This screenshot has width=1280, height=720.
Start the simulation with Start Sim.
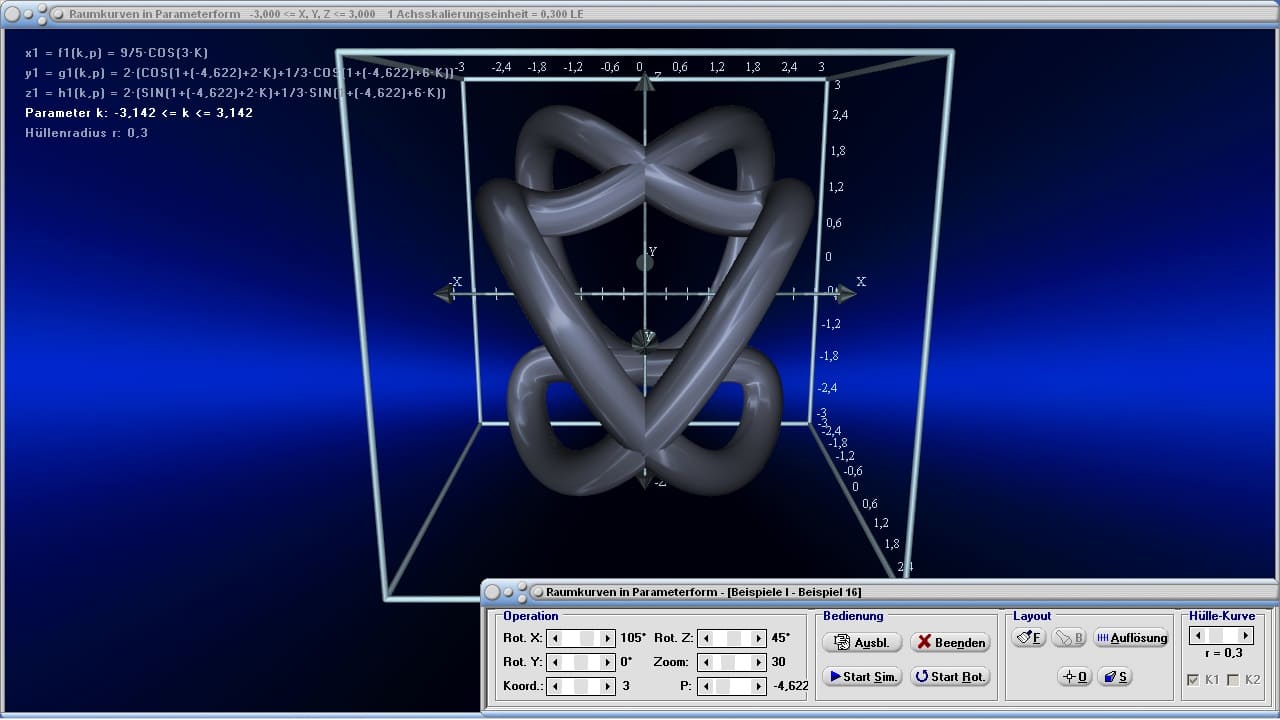tap(862, 676)
